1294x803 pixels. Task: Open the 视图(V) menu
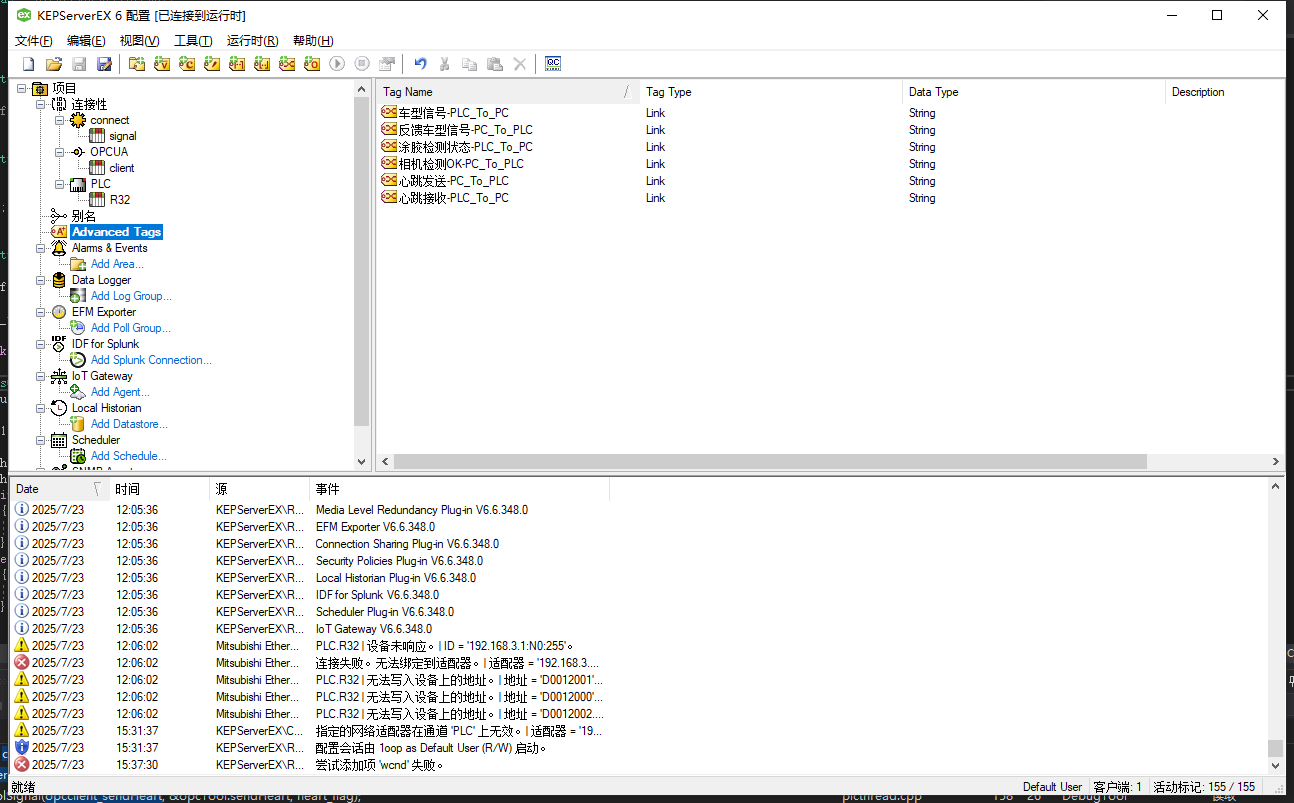pyautogui.click(x=139, y=40)
